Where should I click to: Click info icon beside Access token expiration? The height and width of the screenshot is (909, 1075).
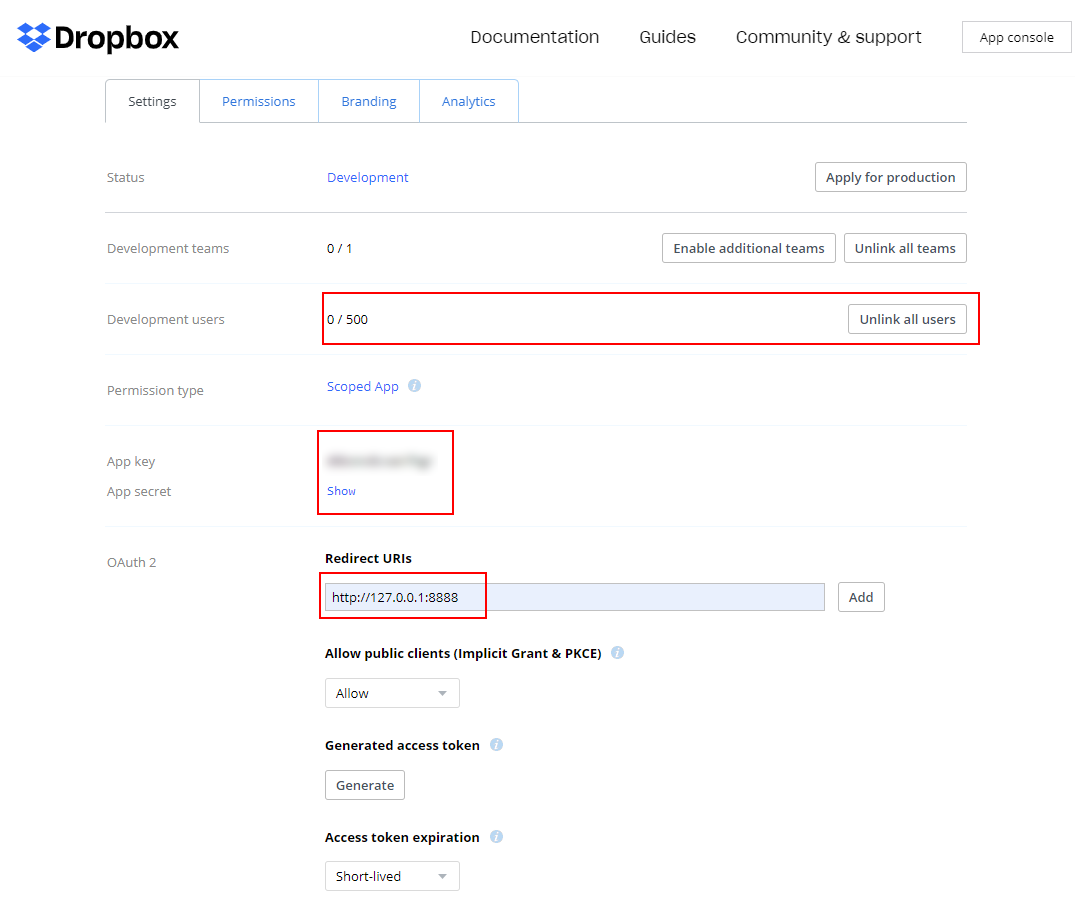click(496, 837)
